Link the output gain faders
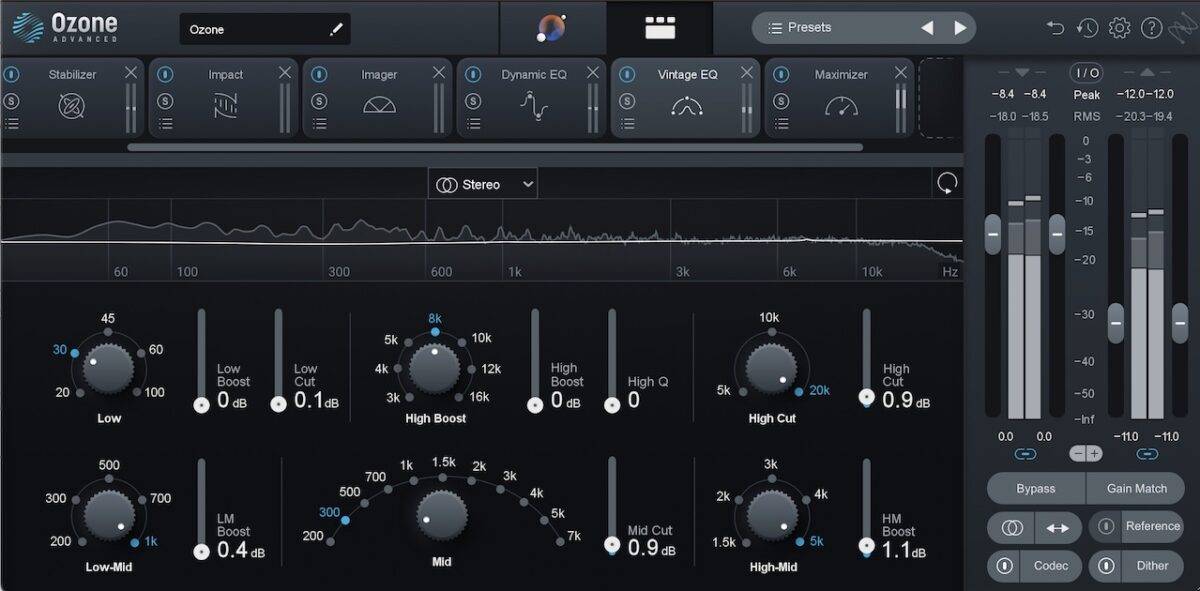The image size is (1200, 591). (x=1147, y=453)
